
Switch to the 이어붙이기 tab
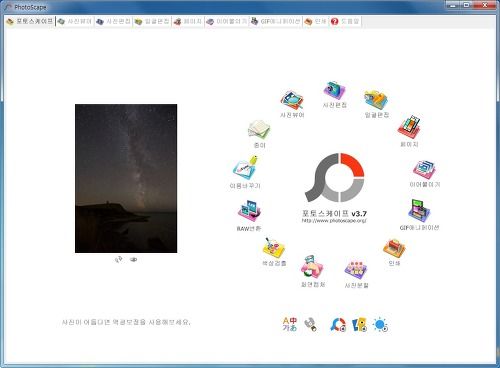pyautogui.click(x=227, y=21)
